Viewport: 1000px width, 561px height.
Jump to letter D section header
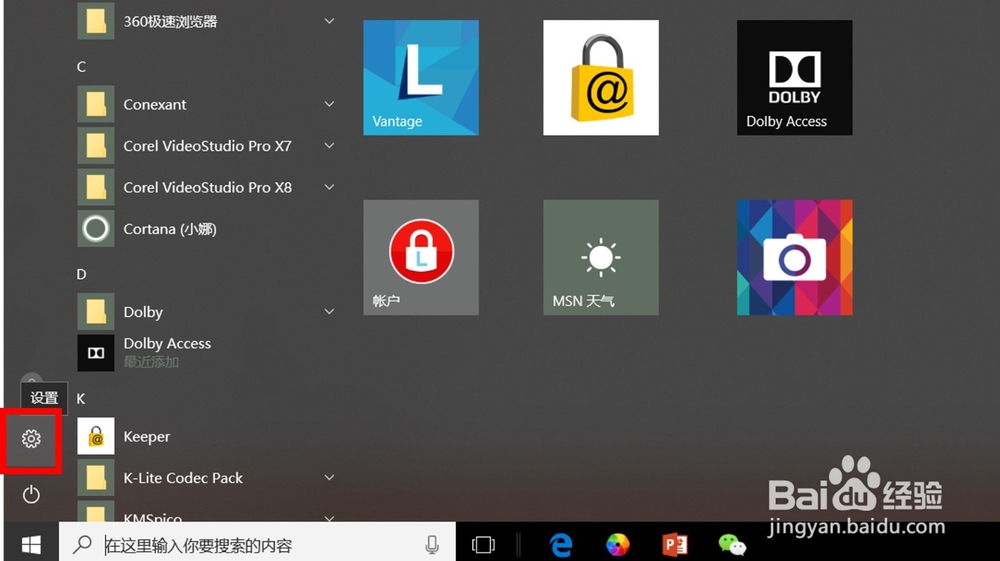pos(81,274)
